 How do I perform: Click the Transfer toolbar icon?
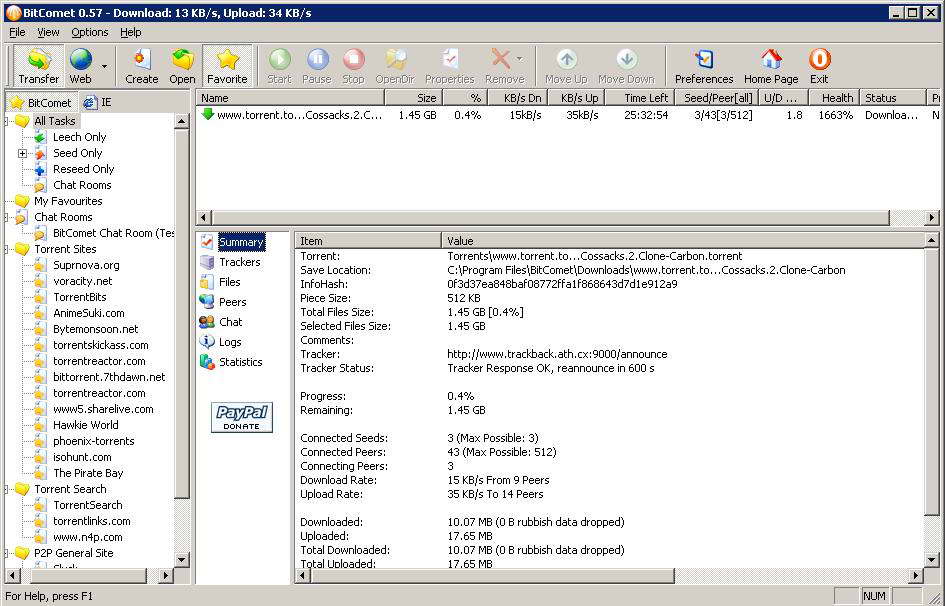(39, 66)
